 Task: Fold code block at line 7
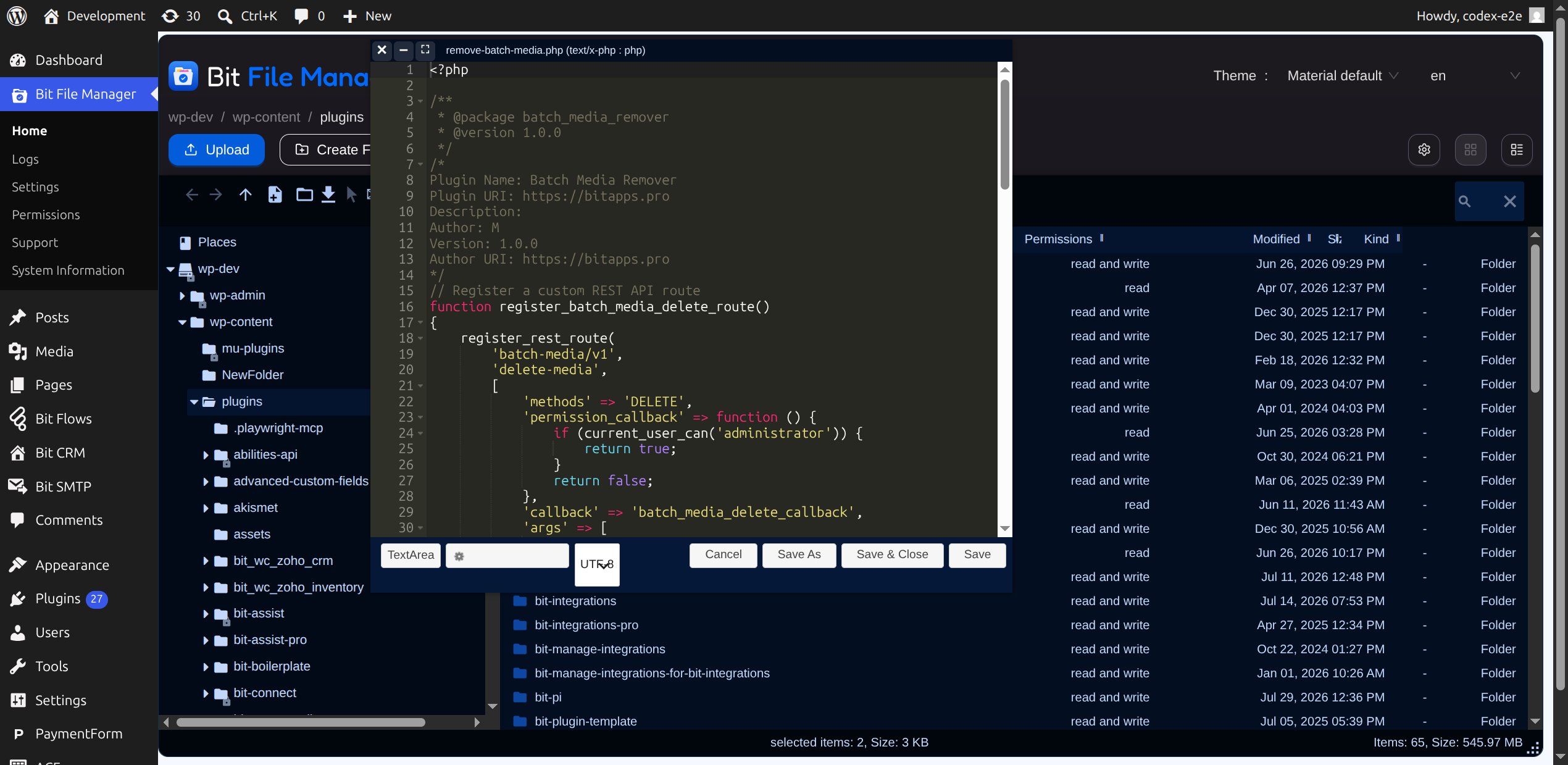pos(420,164)
